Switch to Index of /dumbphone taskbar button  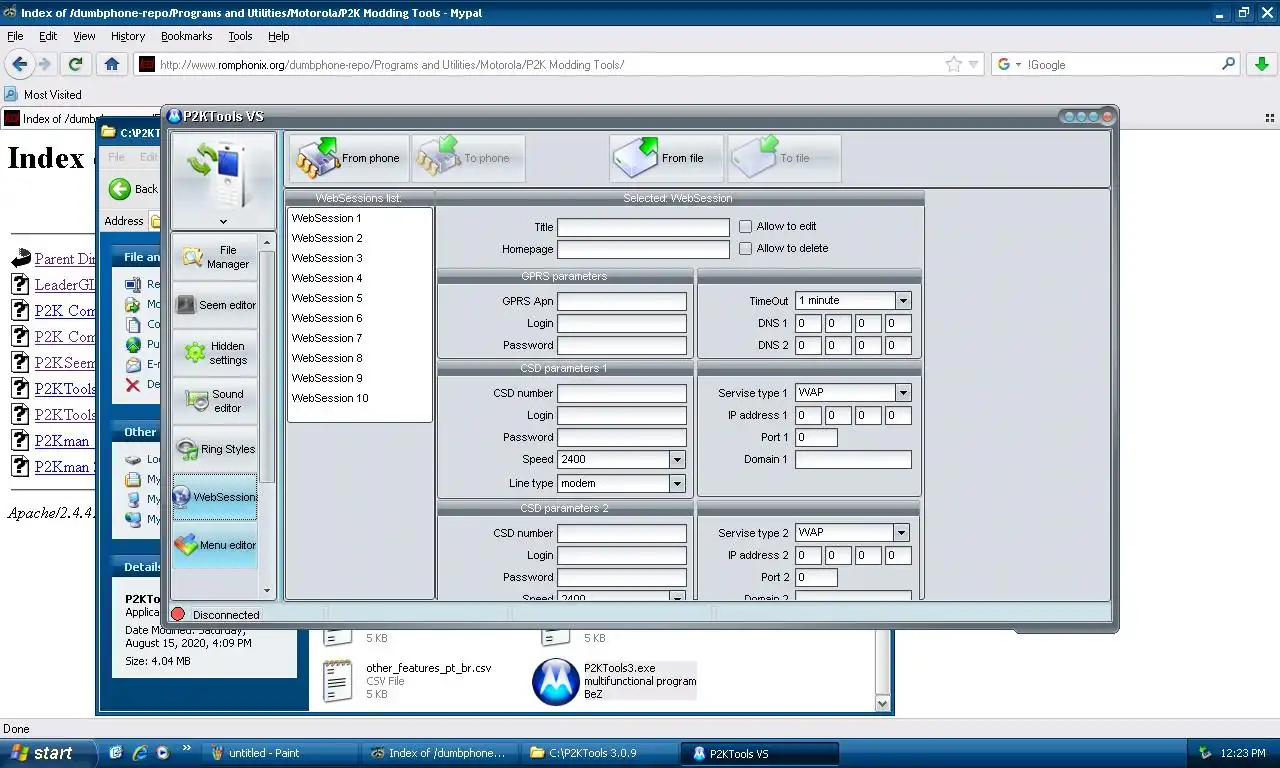[438, 753]
